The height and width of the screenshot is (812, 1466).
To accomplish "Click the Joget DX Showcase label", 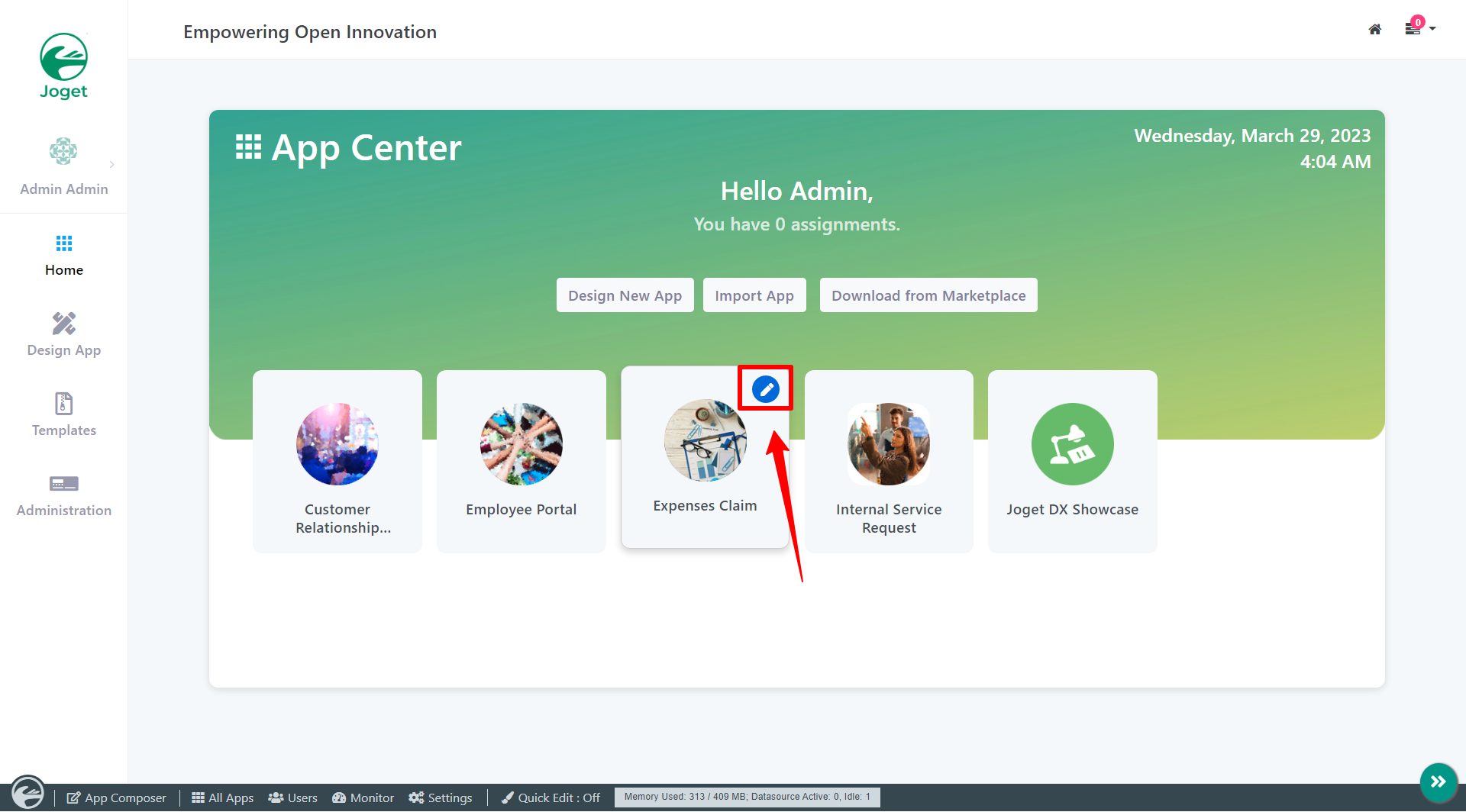I will [1073, 509].
